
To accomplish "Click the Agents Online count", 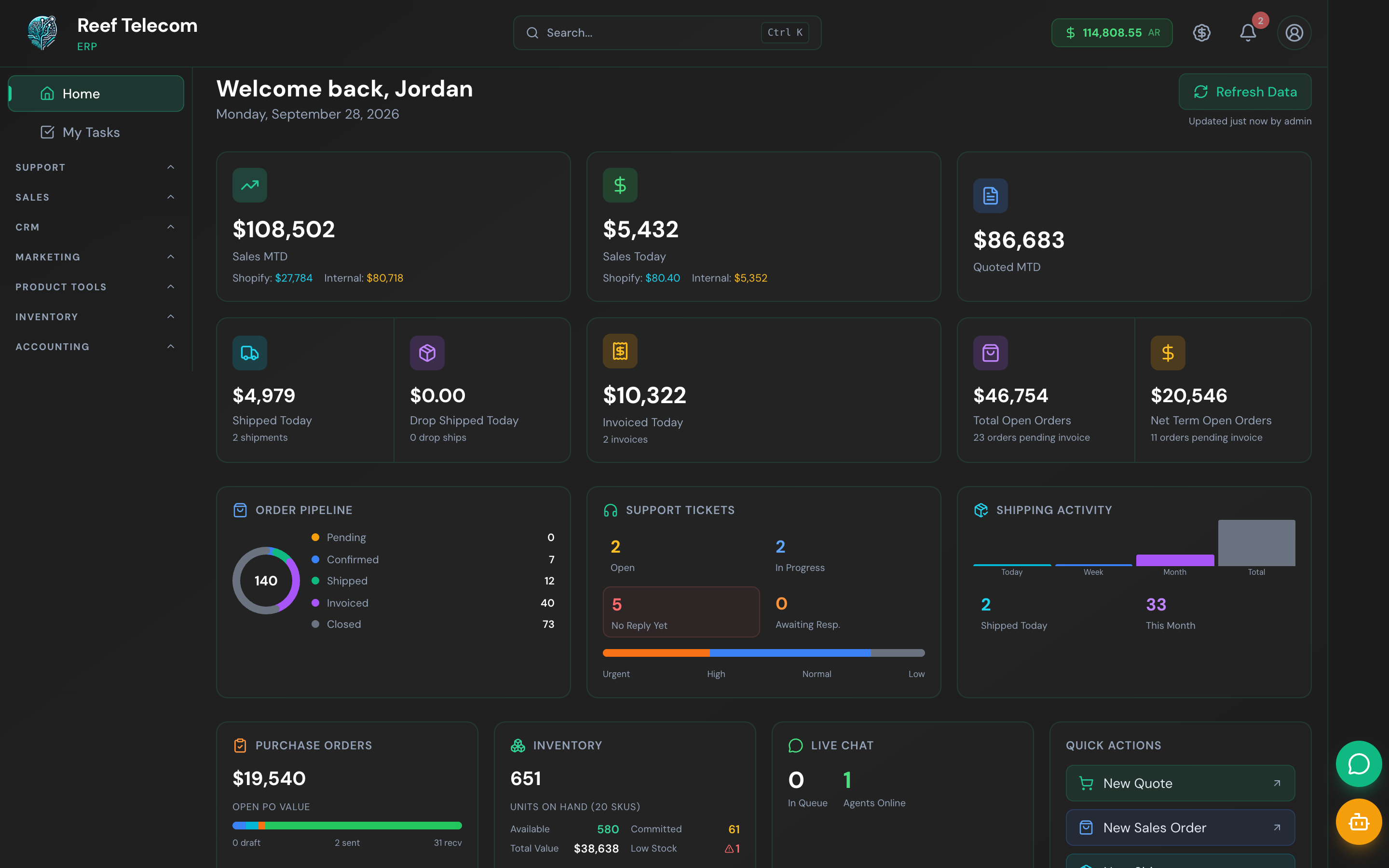I will point(847,780).
